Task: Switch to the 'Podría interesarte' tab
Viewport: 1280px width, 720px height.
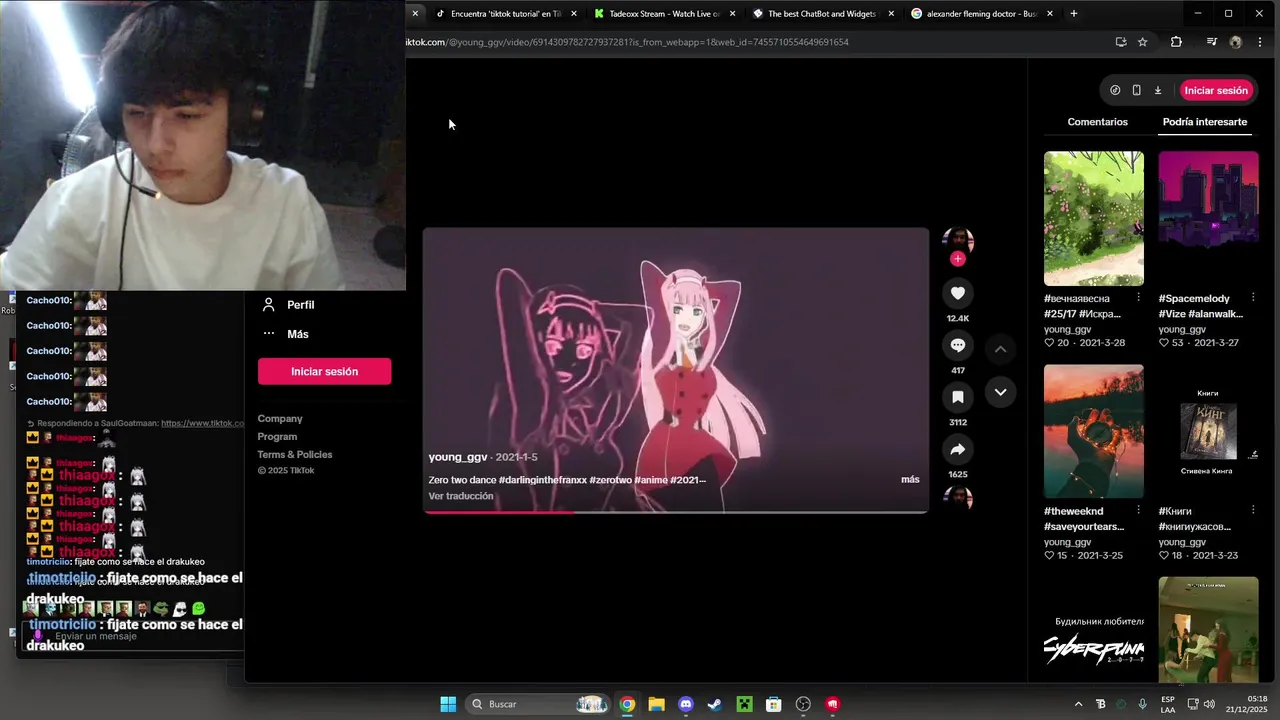Action: (x=1205, y=122)
